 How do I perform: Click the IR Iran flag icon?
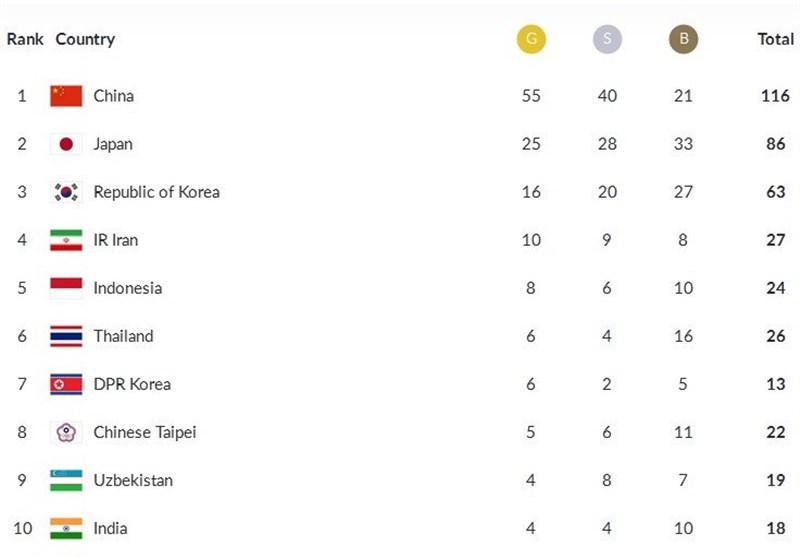pos(66,240)
